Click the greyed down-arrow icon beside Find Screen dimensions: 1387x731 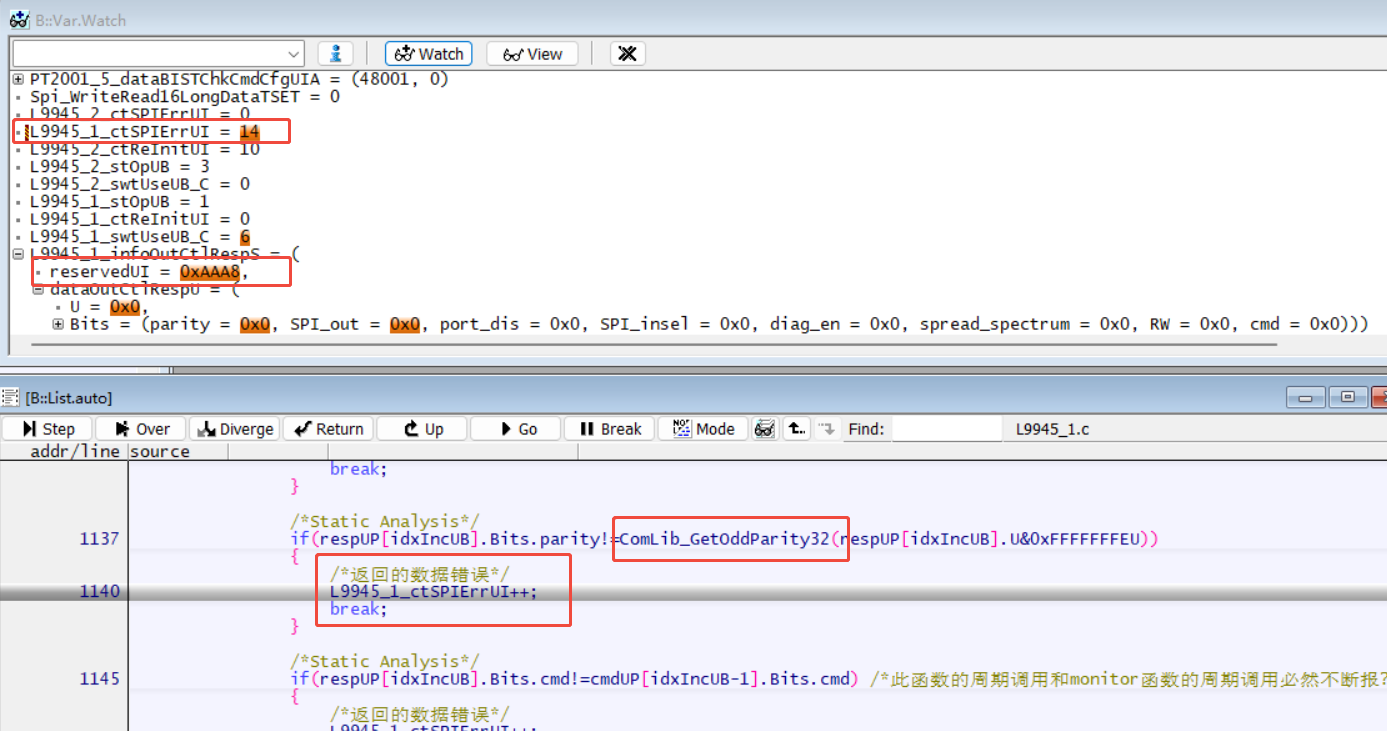click(826, 429)
